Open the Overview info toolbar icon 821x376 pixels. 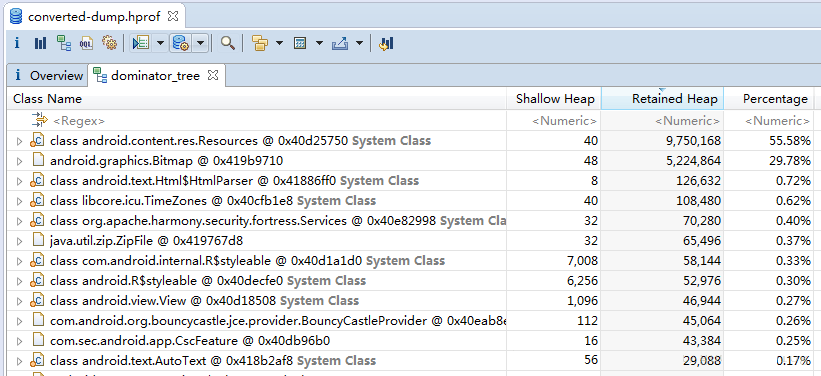17,43
